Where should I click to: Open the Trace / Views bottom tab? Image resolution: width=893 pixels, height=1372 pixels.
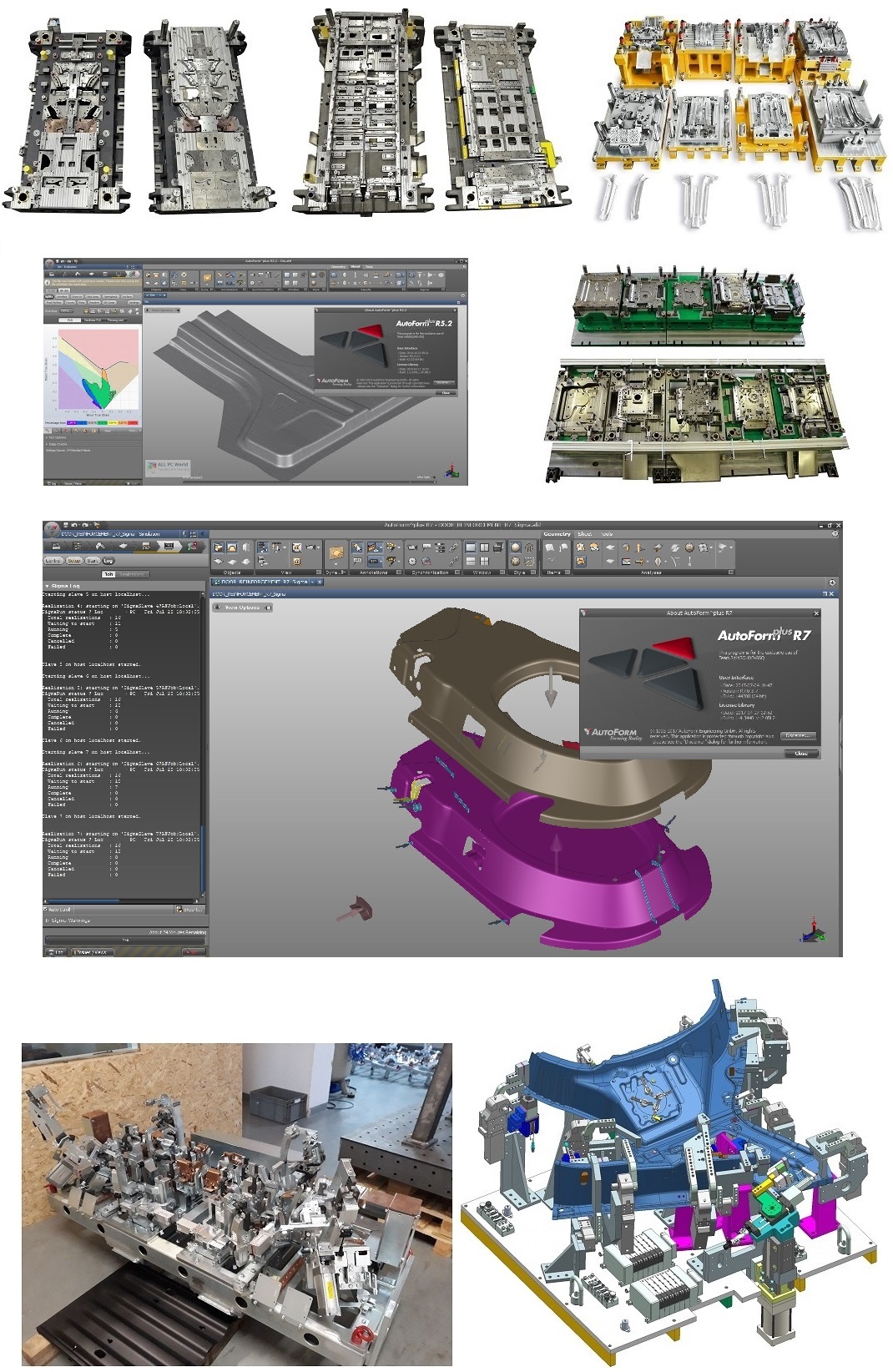(91, 951)
